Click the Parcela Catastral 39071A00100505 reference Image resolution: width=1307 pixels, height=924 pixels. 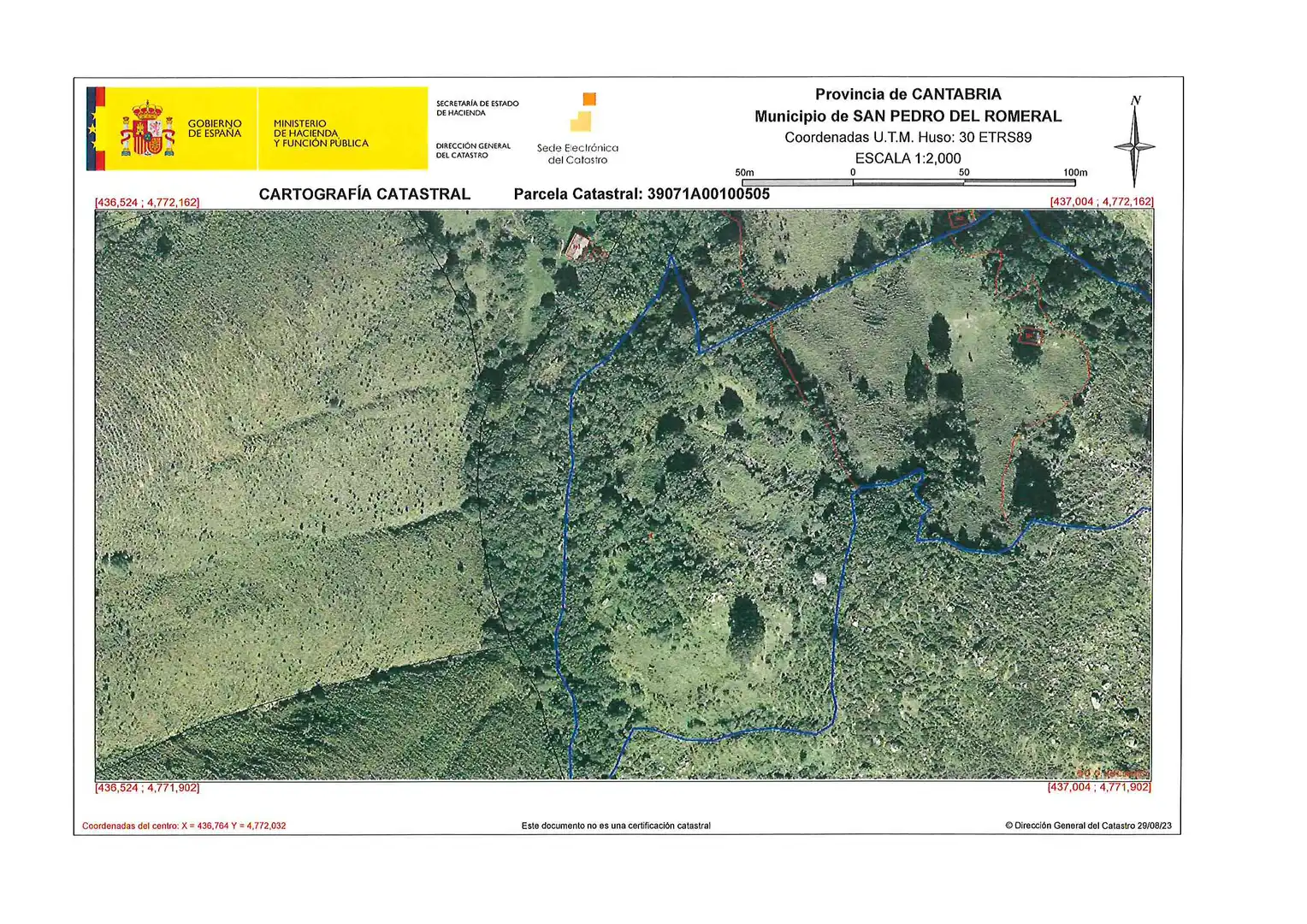tap(642, 194)
